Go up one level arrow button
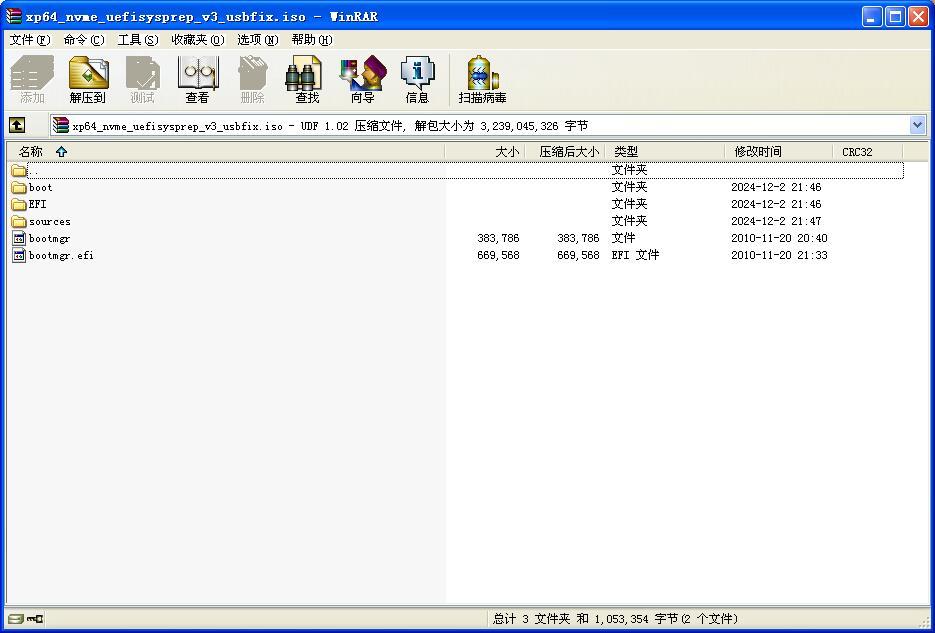This screenshot has height=633, width=935. [x=17, y=125]
